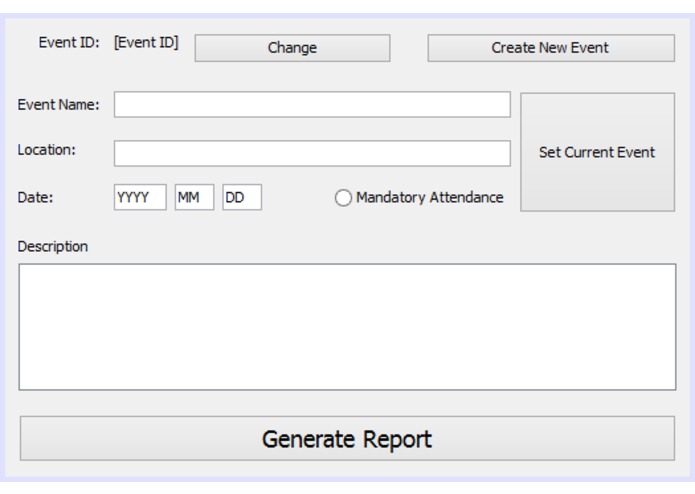
Task: Focus the Event Name input field
Action: [312, 105]
